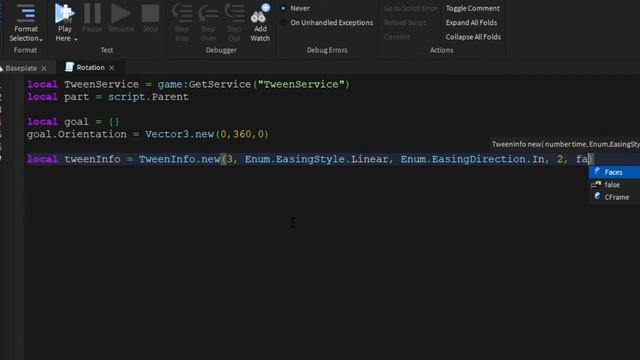Choose the Faces autocomplete suggestion
This screenshot has height=360, width=640.
[x=614, y=172]
